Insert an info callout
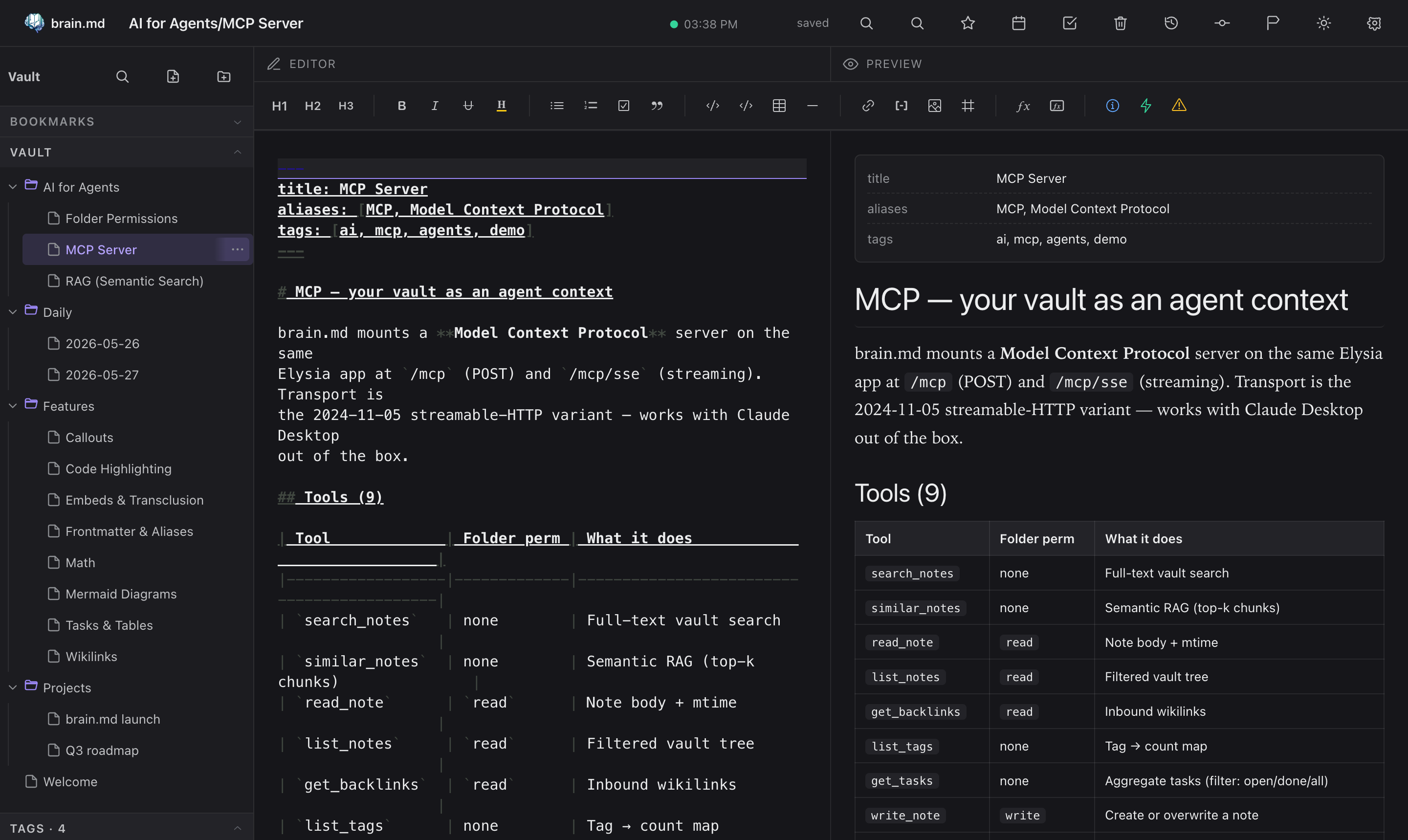Image resolution: width=1408 pixels, height=840 pixels. (x=1113, y=106)
